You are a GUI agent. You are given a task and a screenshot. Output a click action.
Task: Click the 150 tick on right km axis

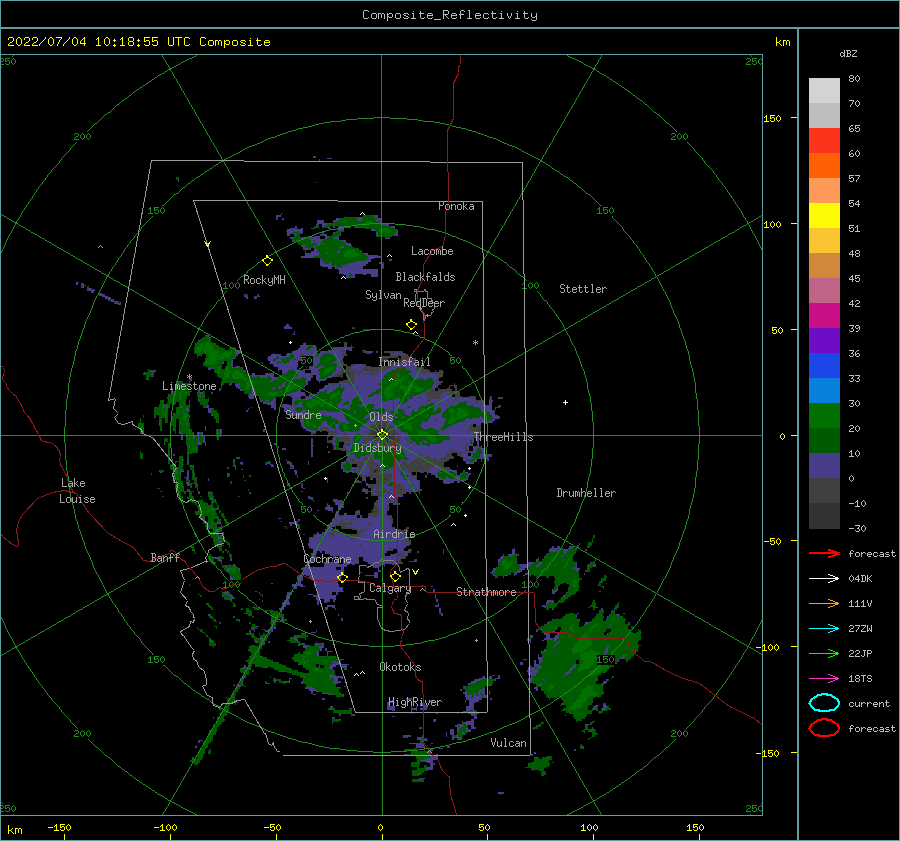pos(773,118)
